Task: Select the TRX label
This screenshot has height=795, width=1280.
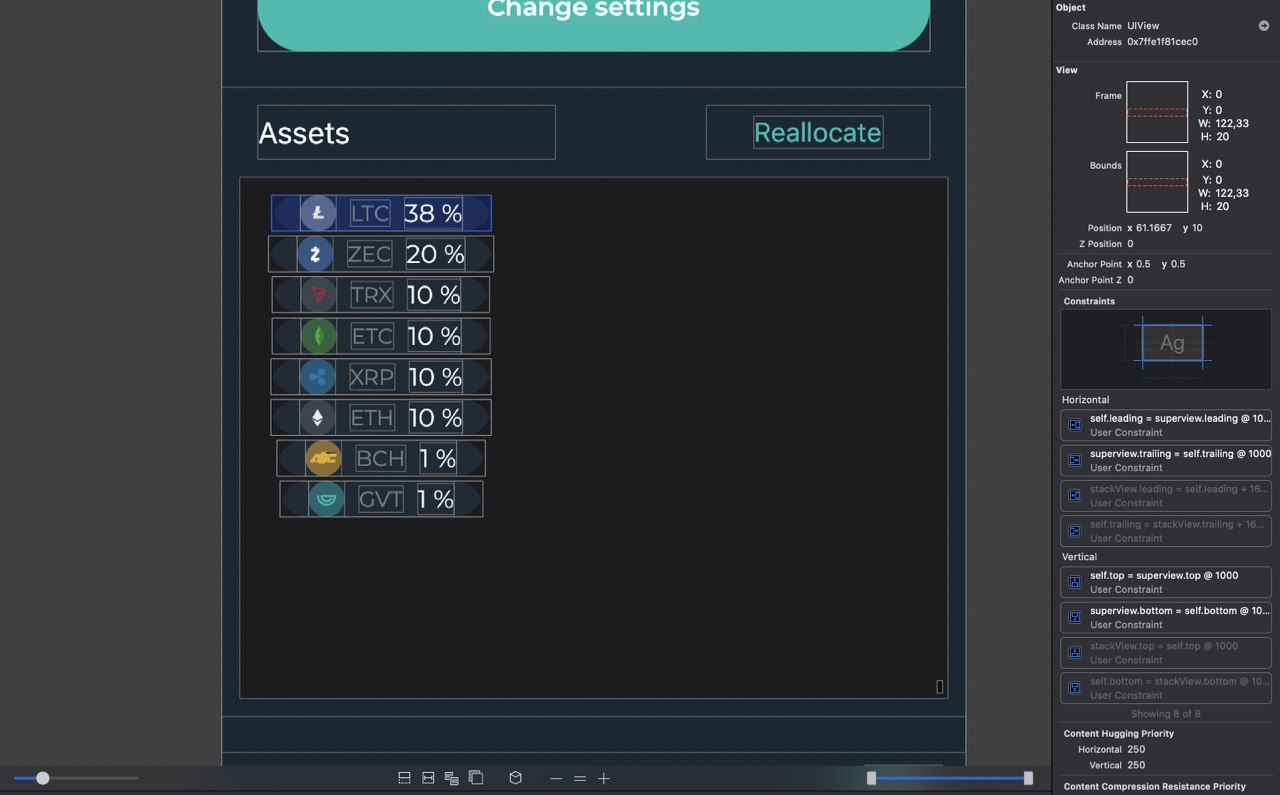Action: (x=372, y=295)
